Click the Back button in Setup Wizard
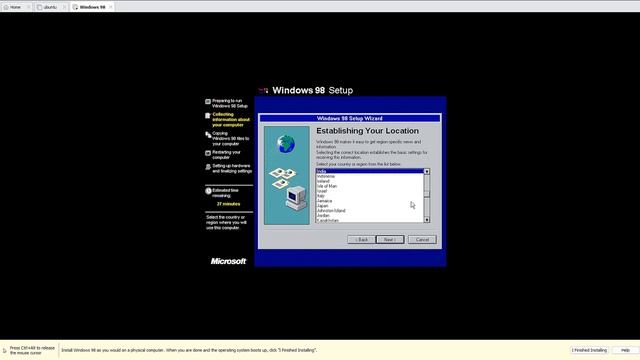 361,240
